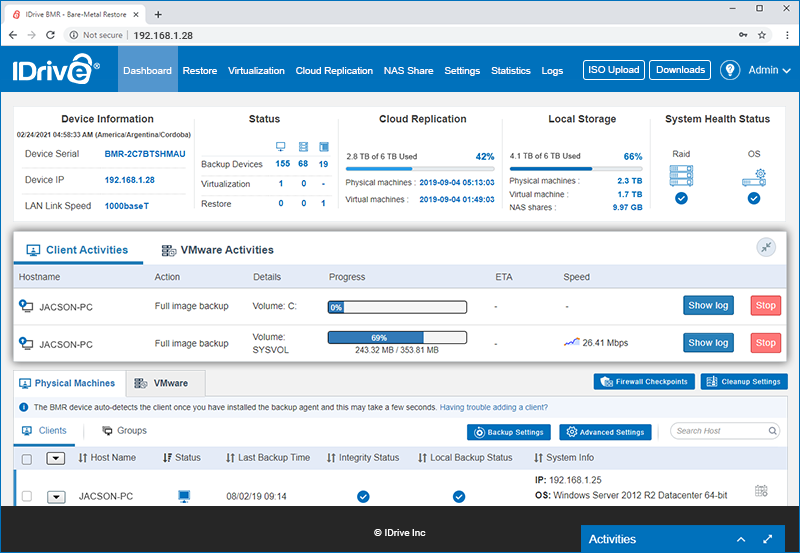Click the NAS device icon in Status
This screenshot has height=553, width=800.
pos(323,146)
